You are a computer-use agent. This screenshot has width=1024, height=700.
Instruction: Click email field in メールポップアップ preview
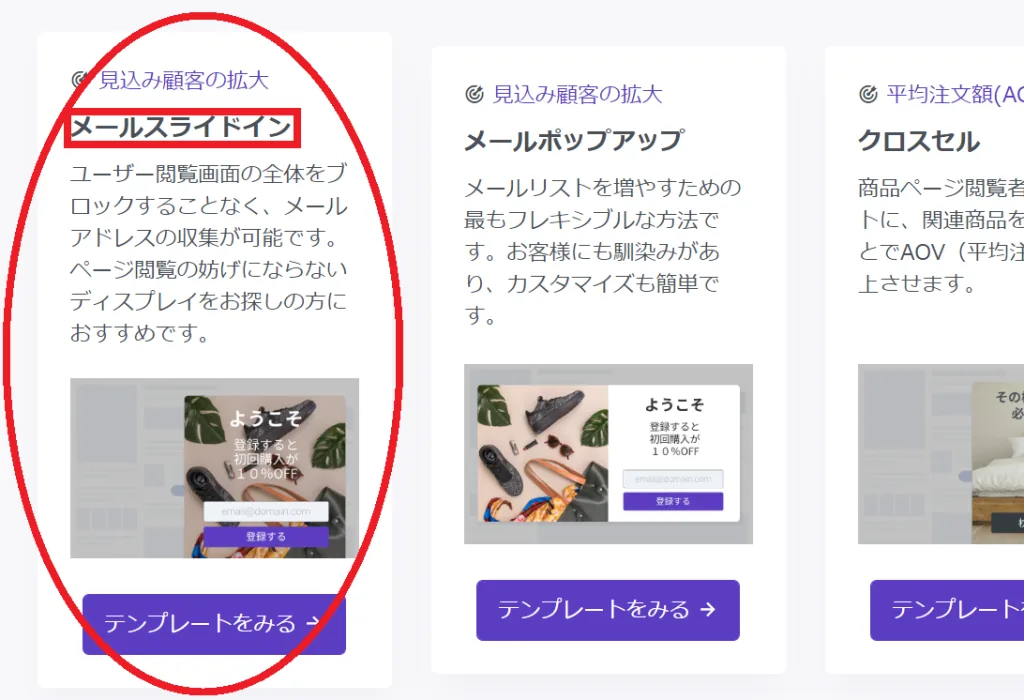pyautogui.click(x=673, y=479)
